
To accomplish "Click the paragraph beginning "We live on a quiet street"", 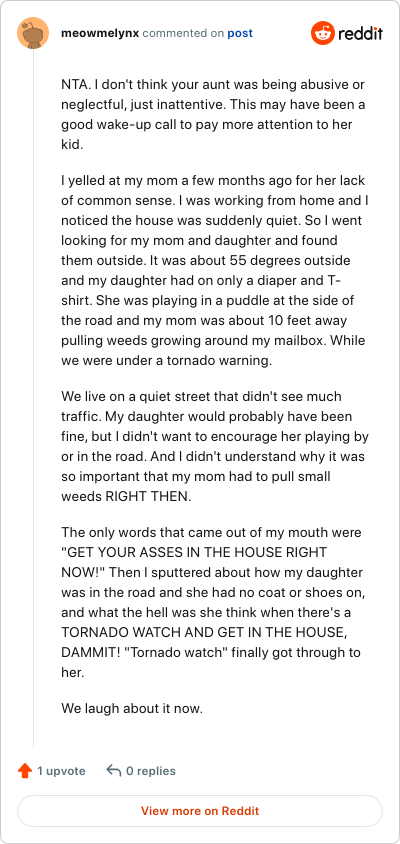I will tap(215, 447).
